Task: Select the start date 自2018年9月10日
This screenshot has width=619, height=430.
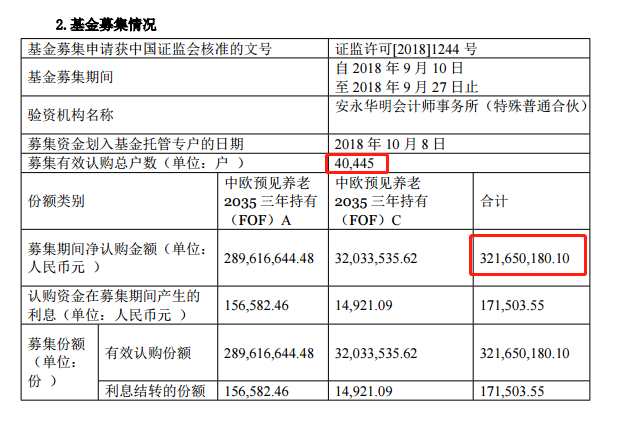Action: (x=399, y=68)
